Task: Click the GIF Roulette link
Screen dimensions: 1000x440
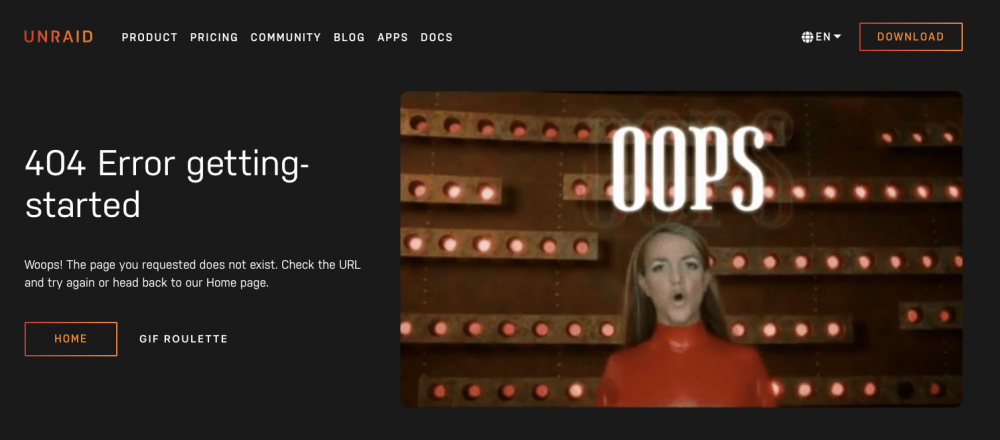Action: pyautogui.click(x=184, y=339)
